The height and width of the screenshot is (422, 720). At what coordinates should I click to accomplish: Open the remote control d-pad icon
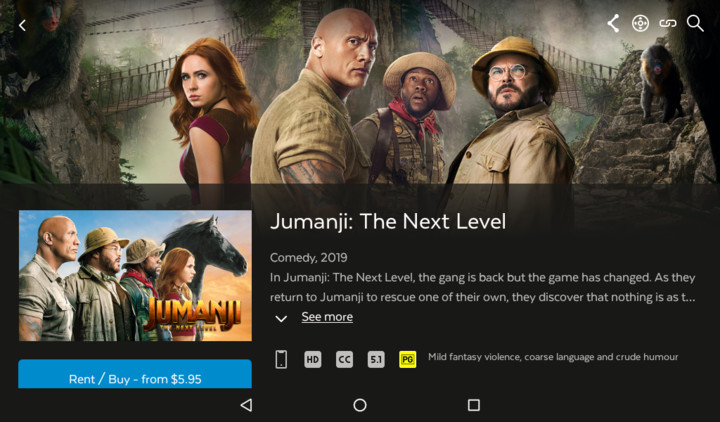640,23
